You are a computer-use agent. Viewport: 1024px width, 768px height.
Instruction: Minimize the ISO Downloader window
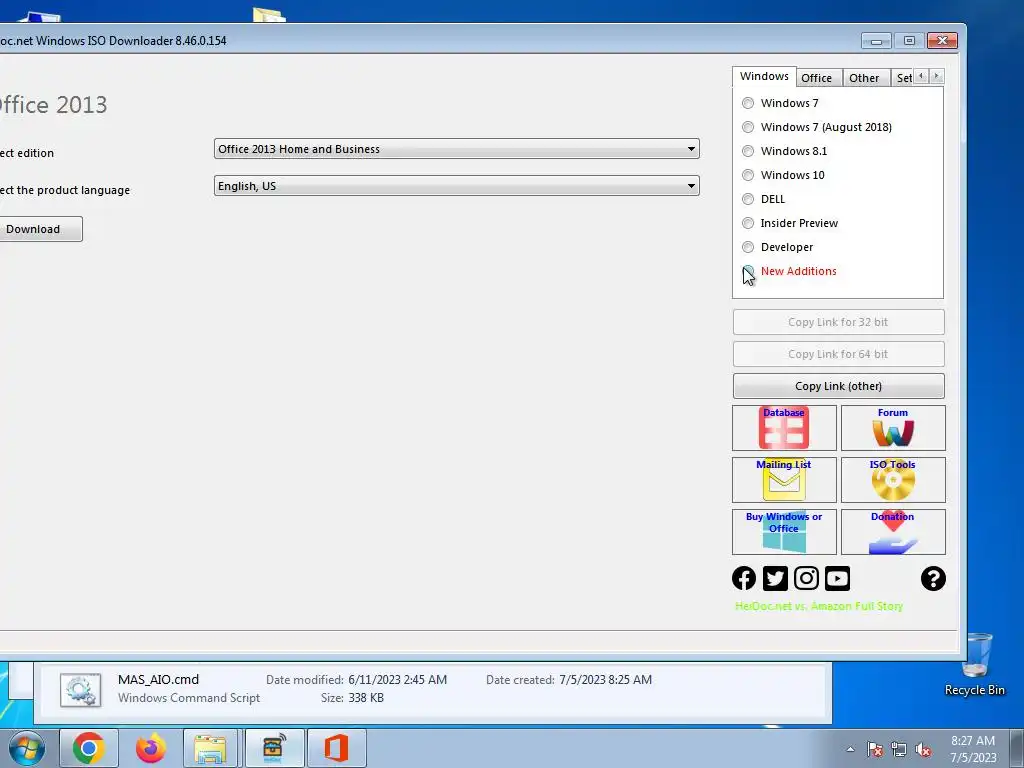click(x=876, y=41)
